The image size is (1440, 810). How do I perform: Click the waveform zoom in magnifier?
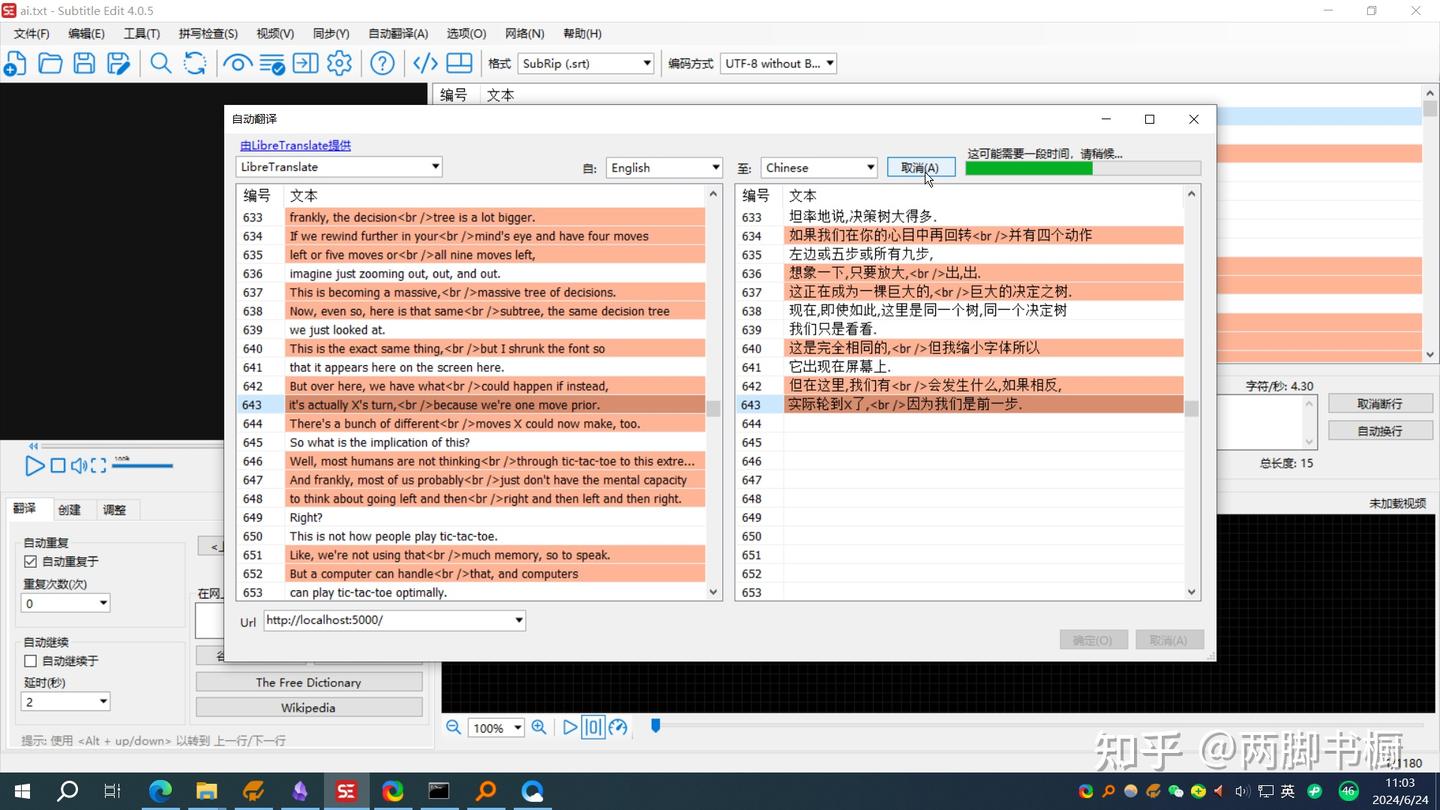pyautogui.click(x=539, y=728)
